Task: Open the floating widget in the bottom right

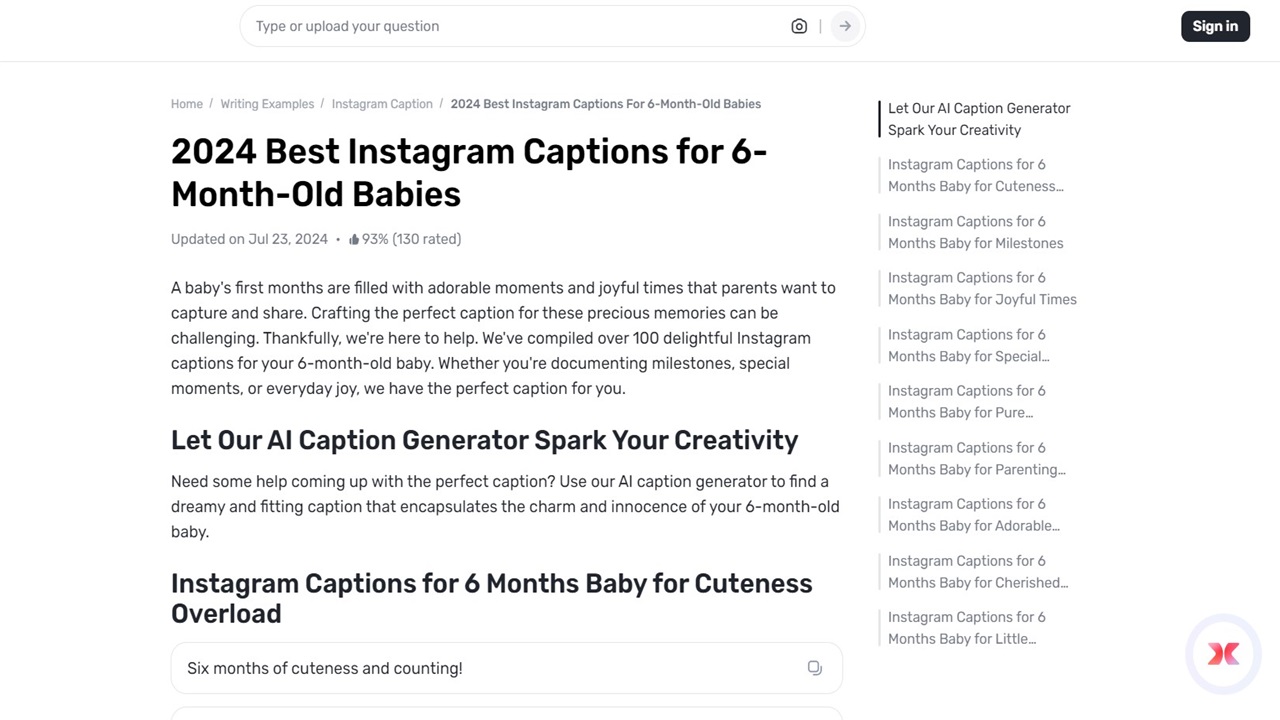Action: click(x=1223, y=654)
